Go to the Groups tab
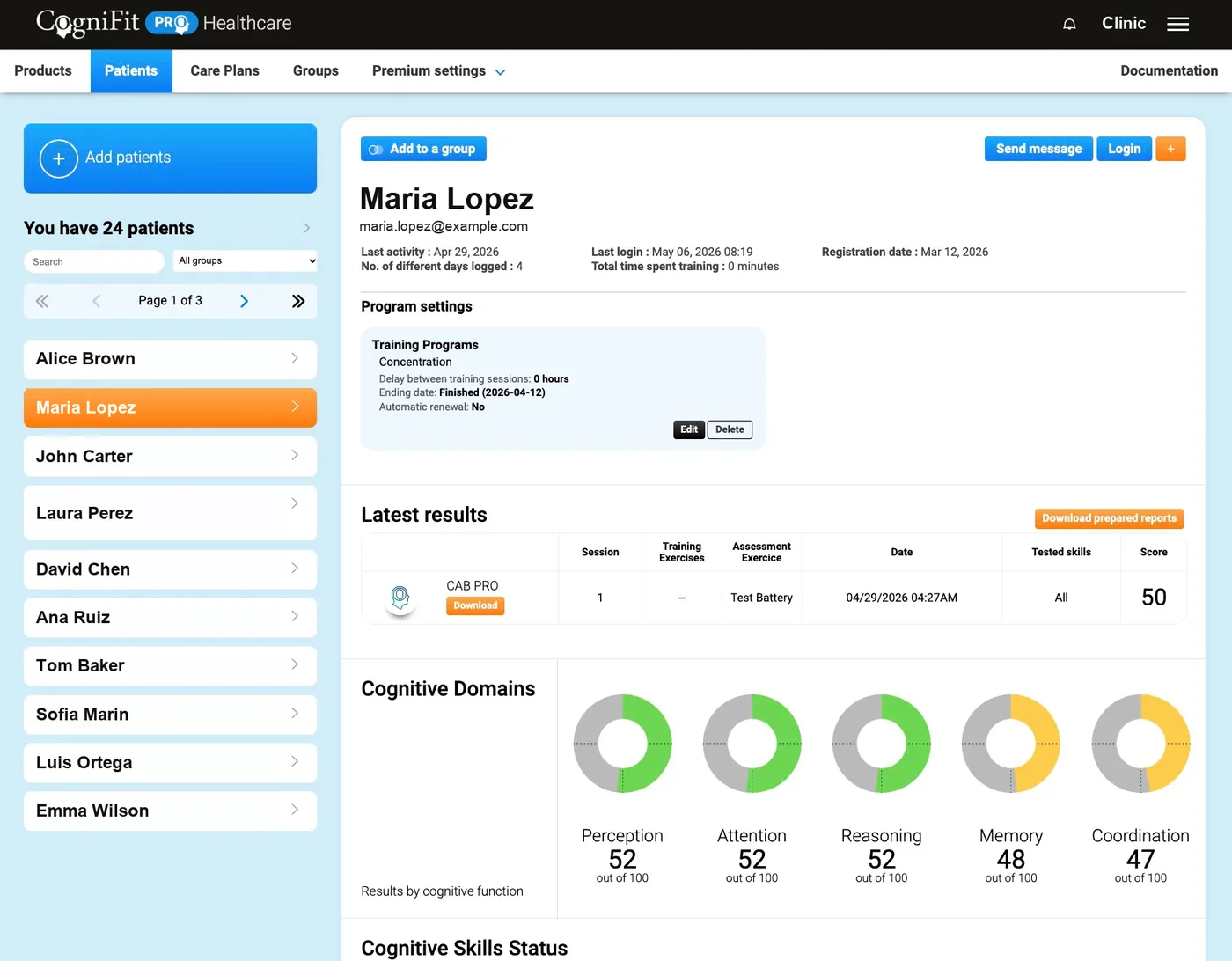This screenshot has width=1232, height=961. coord(315,71)
